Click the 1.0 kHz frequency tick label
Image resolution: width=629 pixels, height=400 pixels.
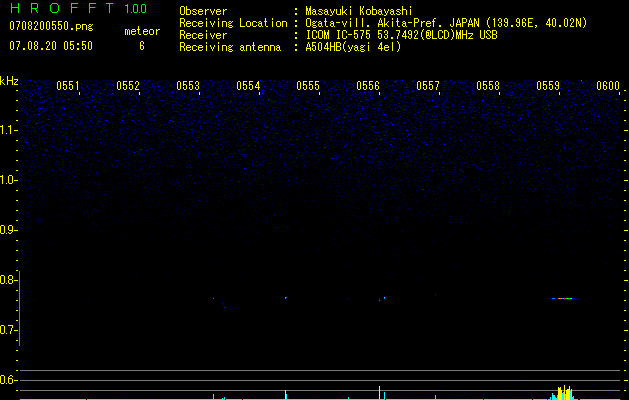[x=8, y=180]
